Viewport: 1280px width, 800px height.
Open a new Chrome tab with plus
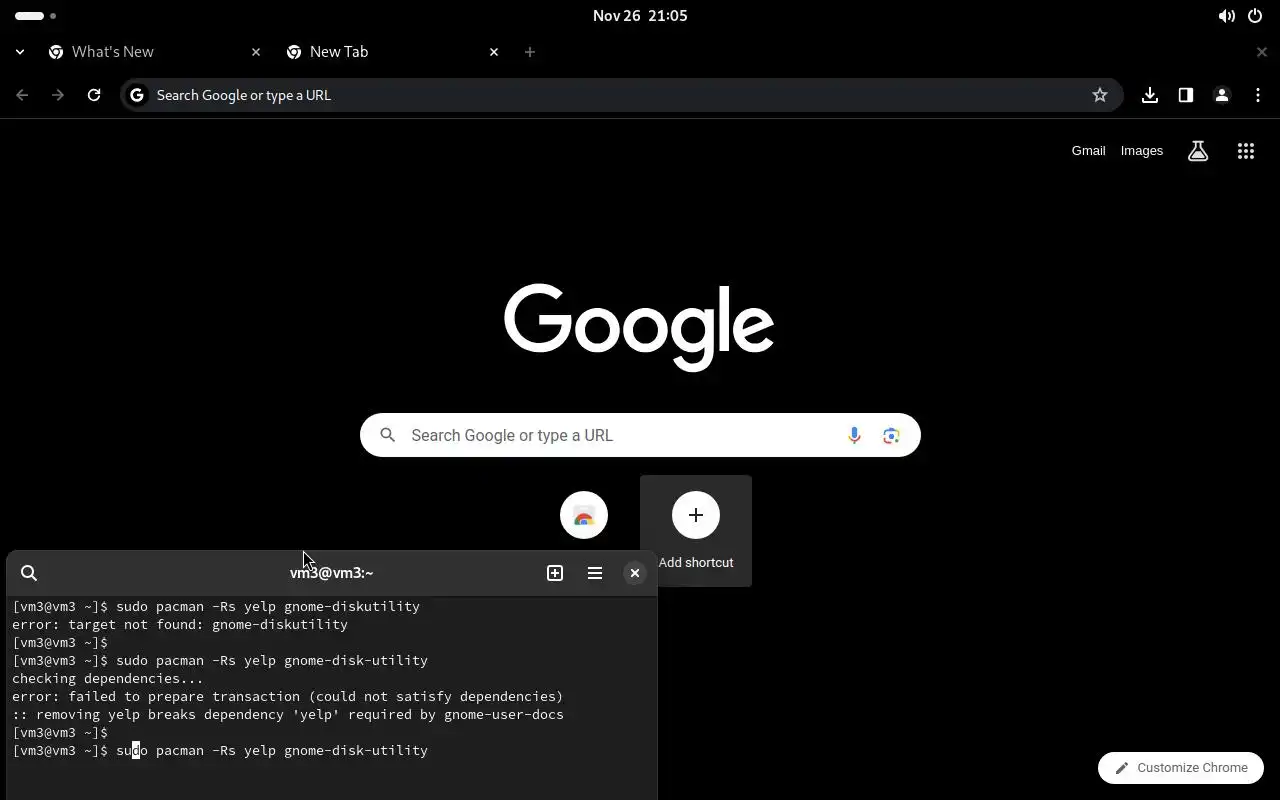pyautogui.click(x=530, y=52)
